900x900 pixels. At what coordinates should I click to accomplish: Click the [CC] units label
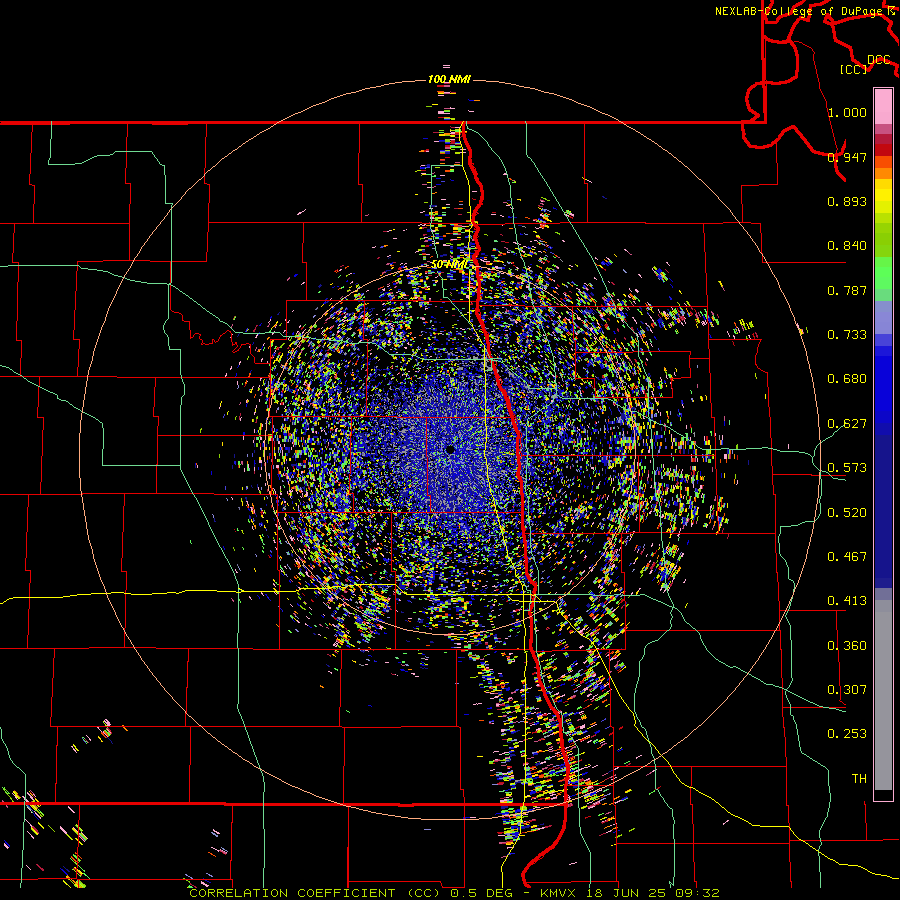click(x=853, y=69)
